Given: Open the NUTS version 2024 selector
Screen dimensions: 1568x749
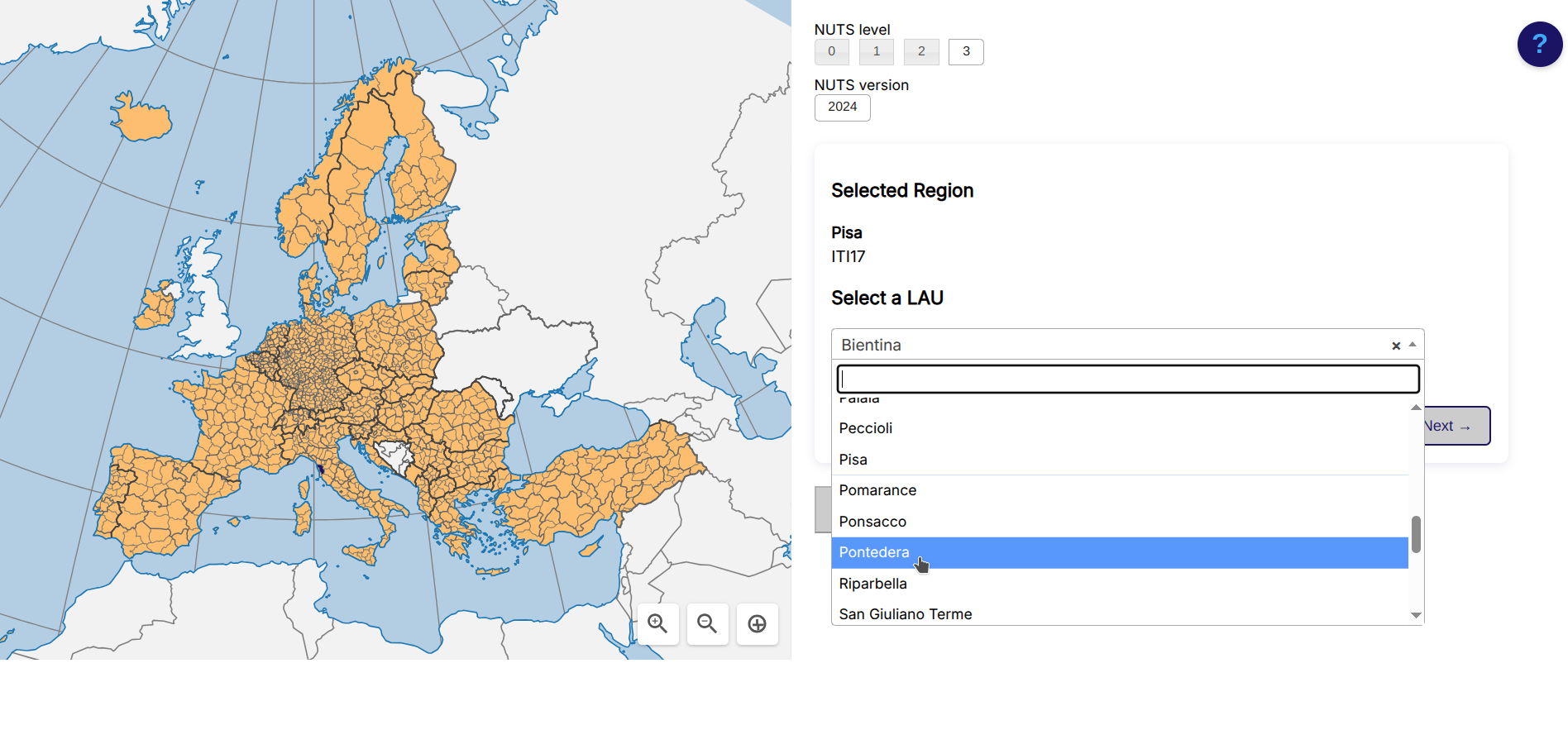Looking at the screenshot, I should [x=842, y=107].
